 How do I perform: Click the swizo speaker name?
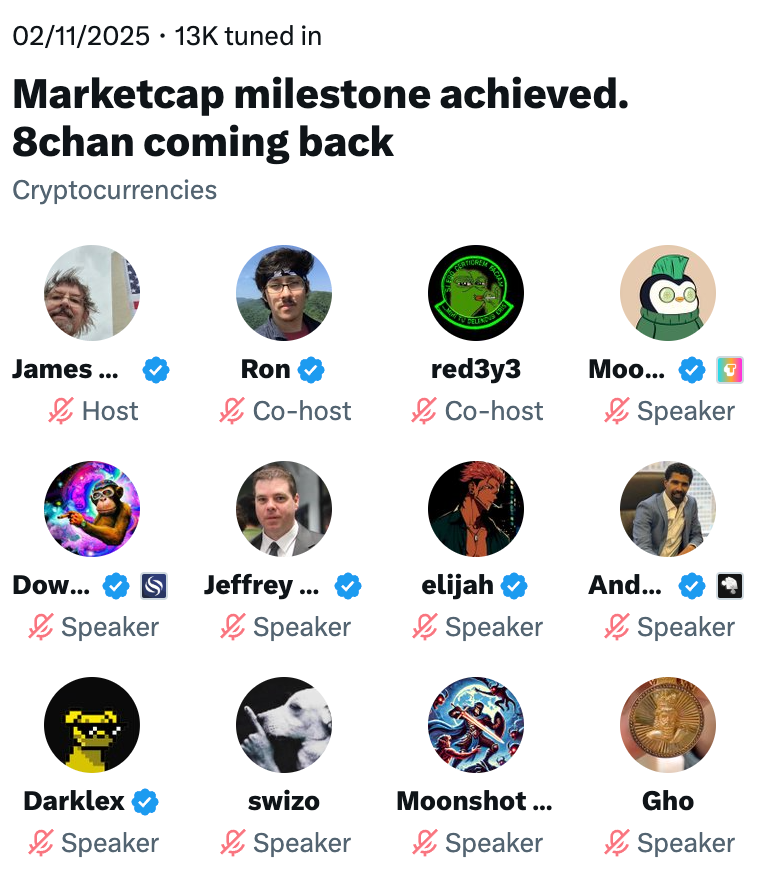(283, 802)
